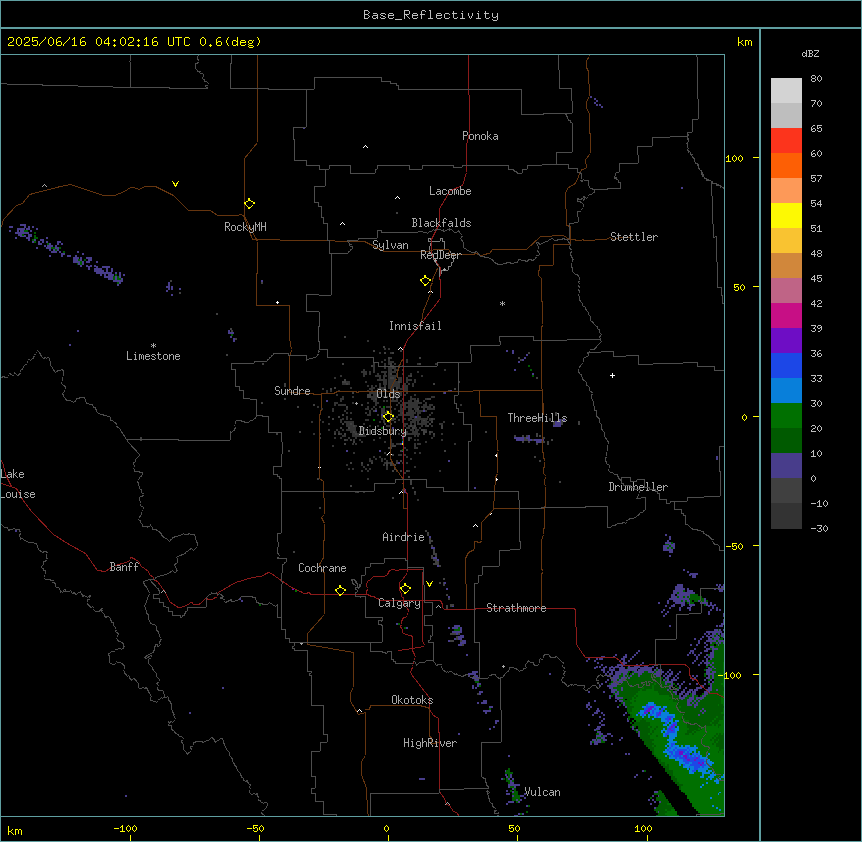
Task: Click the Olds town label
Action: [x=388, y=394]
